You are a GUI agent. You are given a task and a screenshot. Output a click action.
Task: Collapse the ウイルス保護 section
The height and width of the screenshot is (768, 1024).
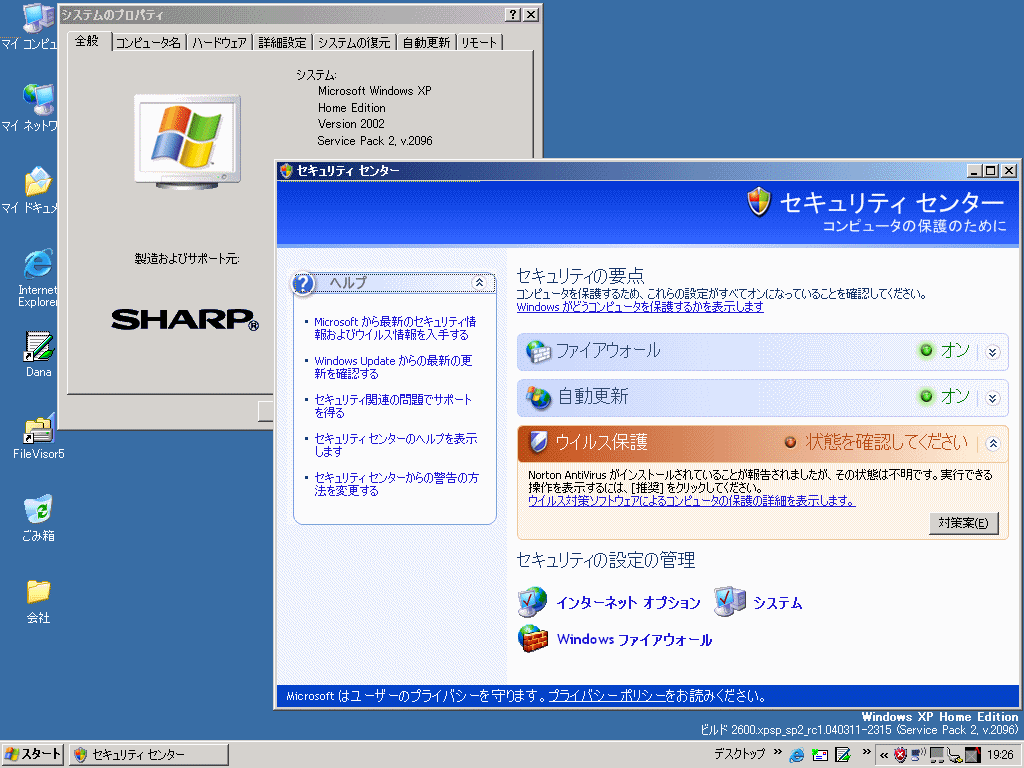click(992, 443)
